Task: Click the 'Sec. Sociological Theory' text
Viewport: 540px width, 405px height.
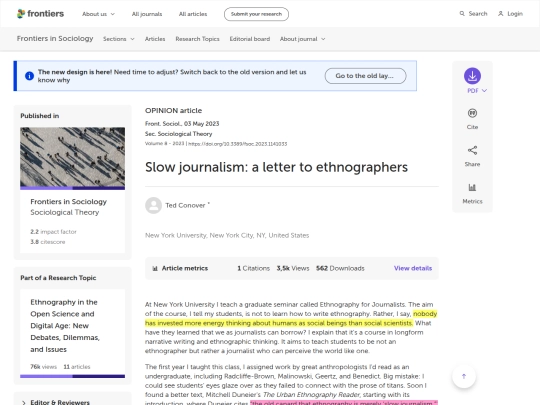Action: coord(178,134)
